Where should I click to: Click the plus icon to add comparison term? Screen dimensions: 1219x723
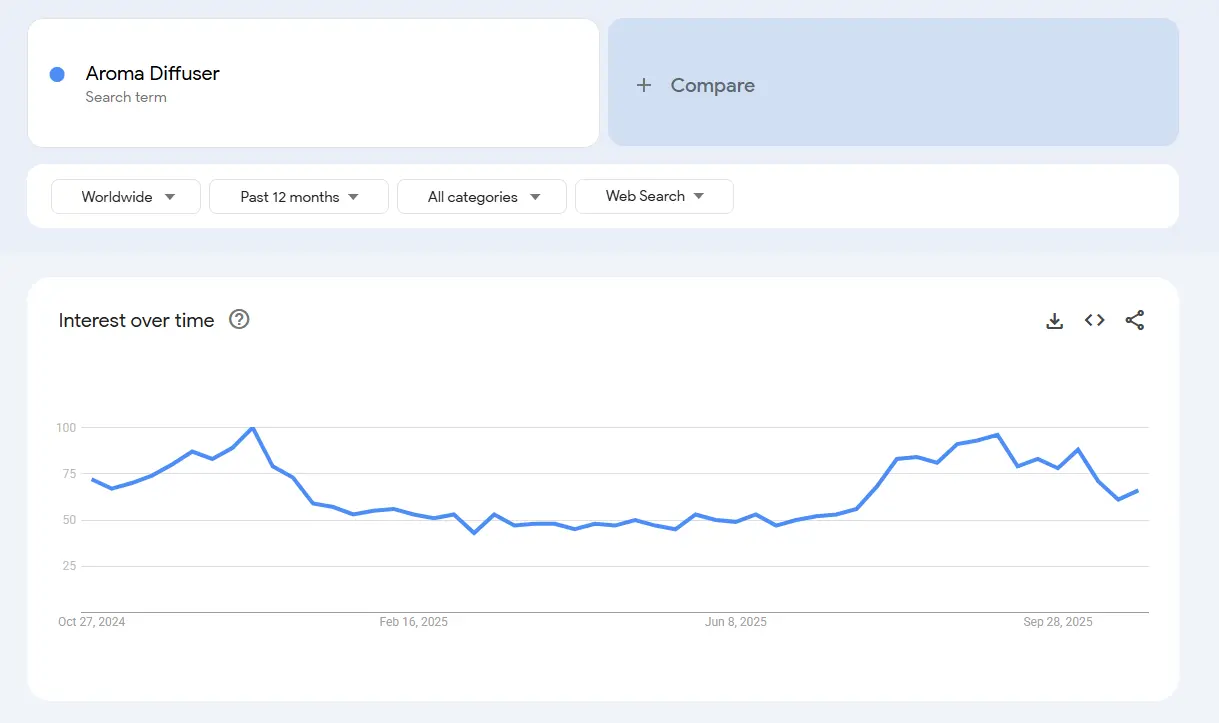point(644,85)
